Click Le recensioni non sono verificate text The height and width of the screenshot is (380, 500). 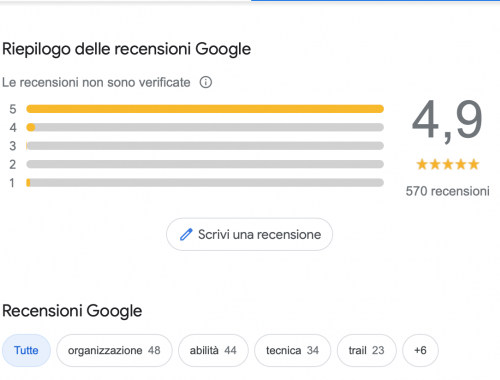96,82
